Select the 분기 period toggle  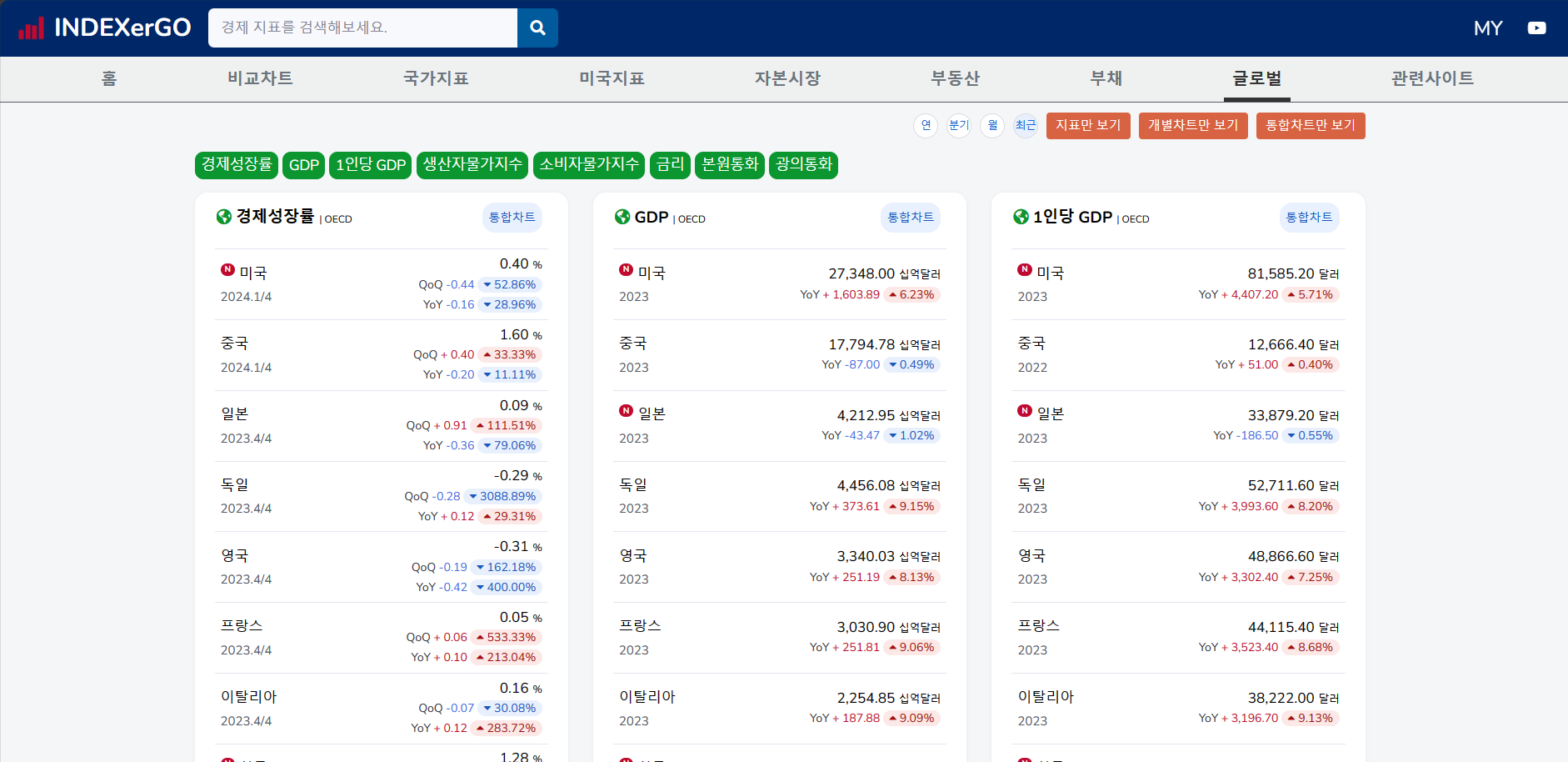click(959, 126)
